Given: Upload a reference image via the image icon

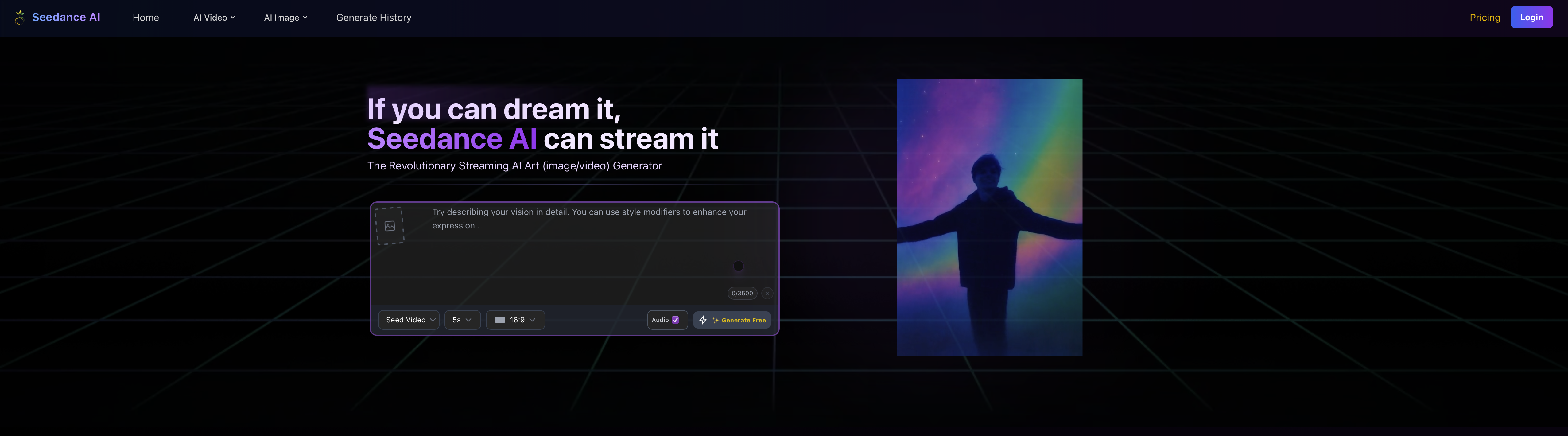Looking at the screenshot, I should tap(390, 226).
